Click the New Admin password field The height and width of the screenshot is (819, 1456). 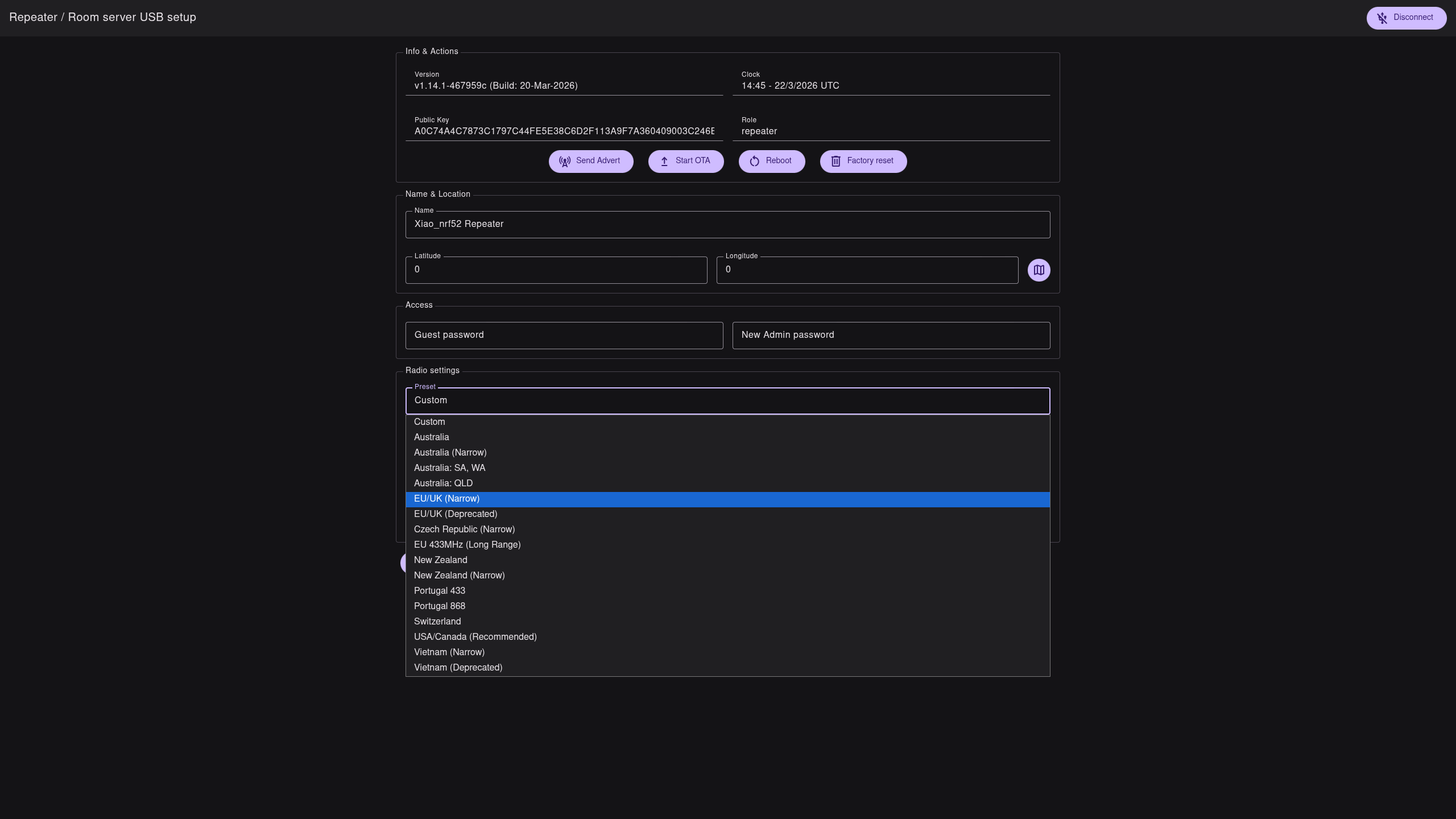point(891,336)
